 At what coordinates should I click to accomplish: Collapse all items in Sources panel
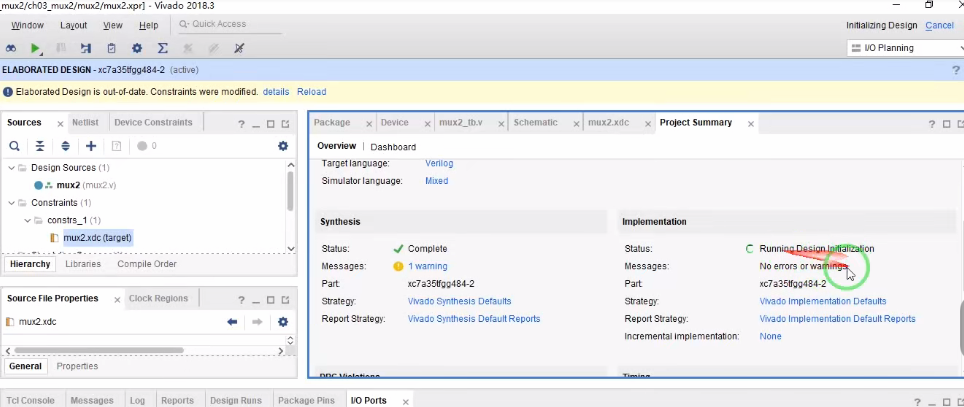40,146
